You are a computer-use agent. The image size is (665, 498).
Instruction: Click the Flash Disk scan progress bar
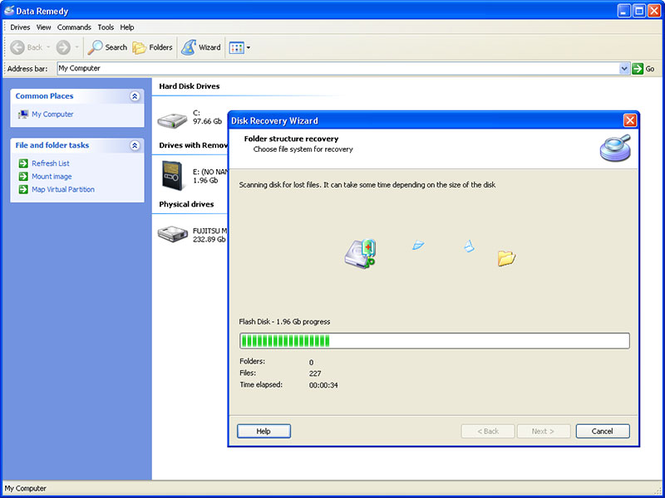pyautogui.click(x=434, y=341)
